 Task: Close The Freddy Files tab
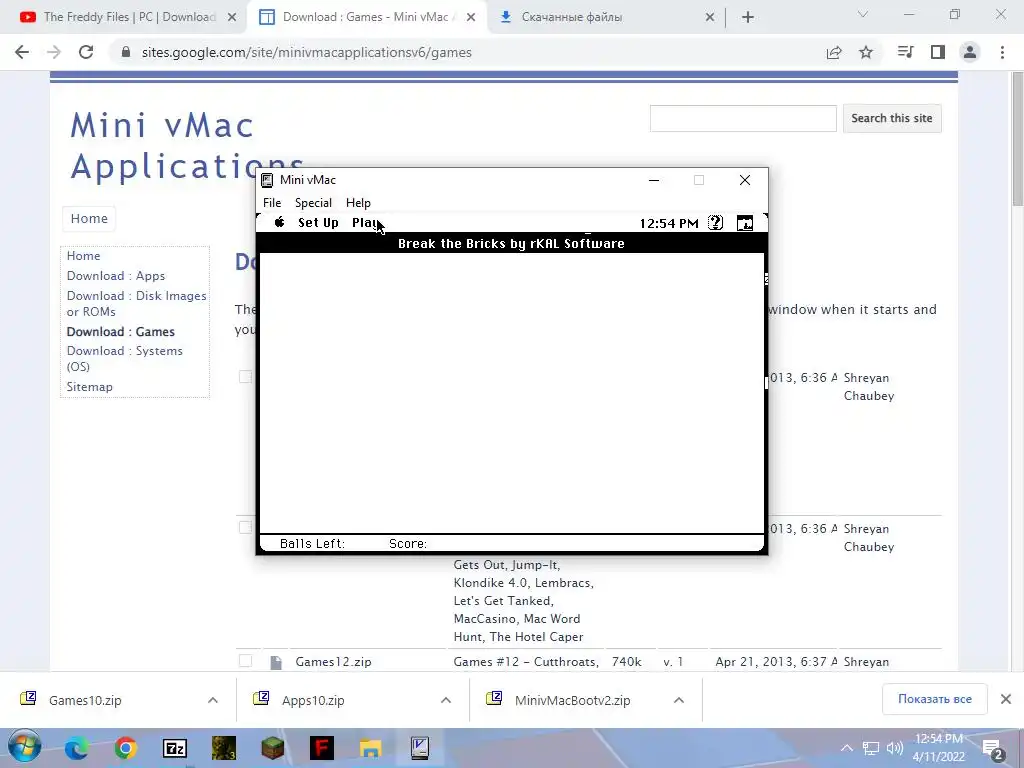click(232, 18)
